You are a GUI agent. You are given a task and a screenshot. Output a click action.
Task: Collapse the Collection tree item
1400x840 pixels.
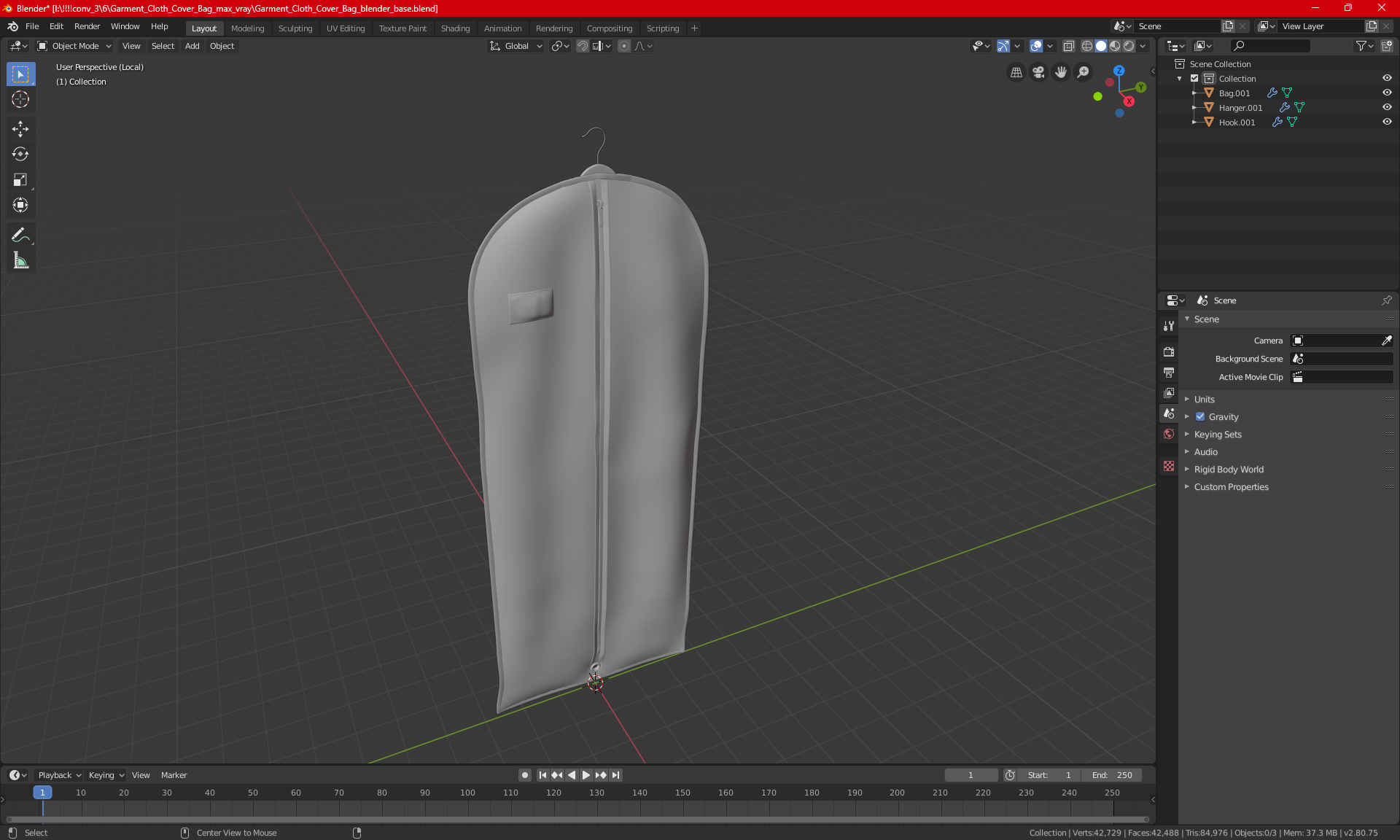(1180, 79)
